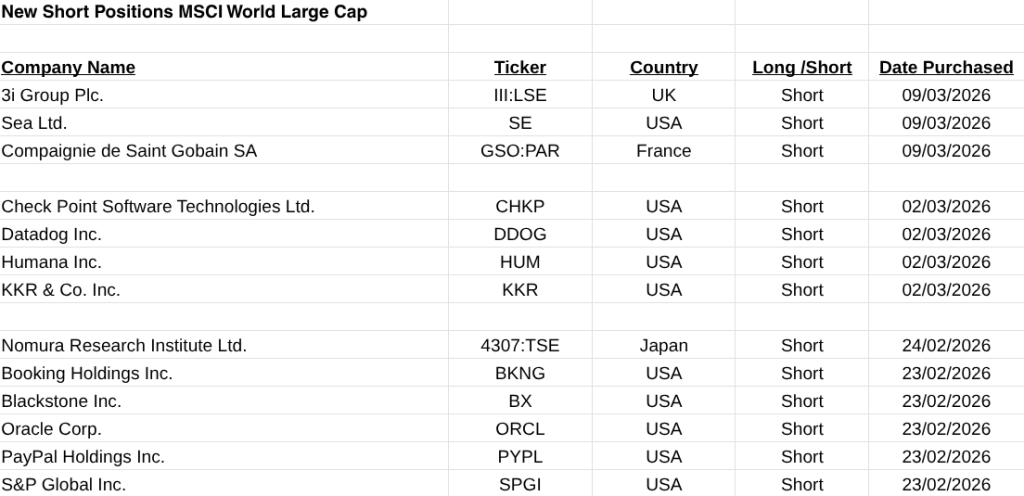Select the 'Sea Ltd.' company cell
The image size is (1024, 496).
pyautogui.click(x=34, y=123)
